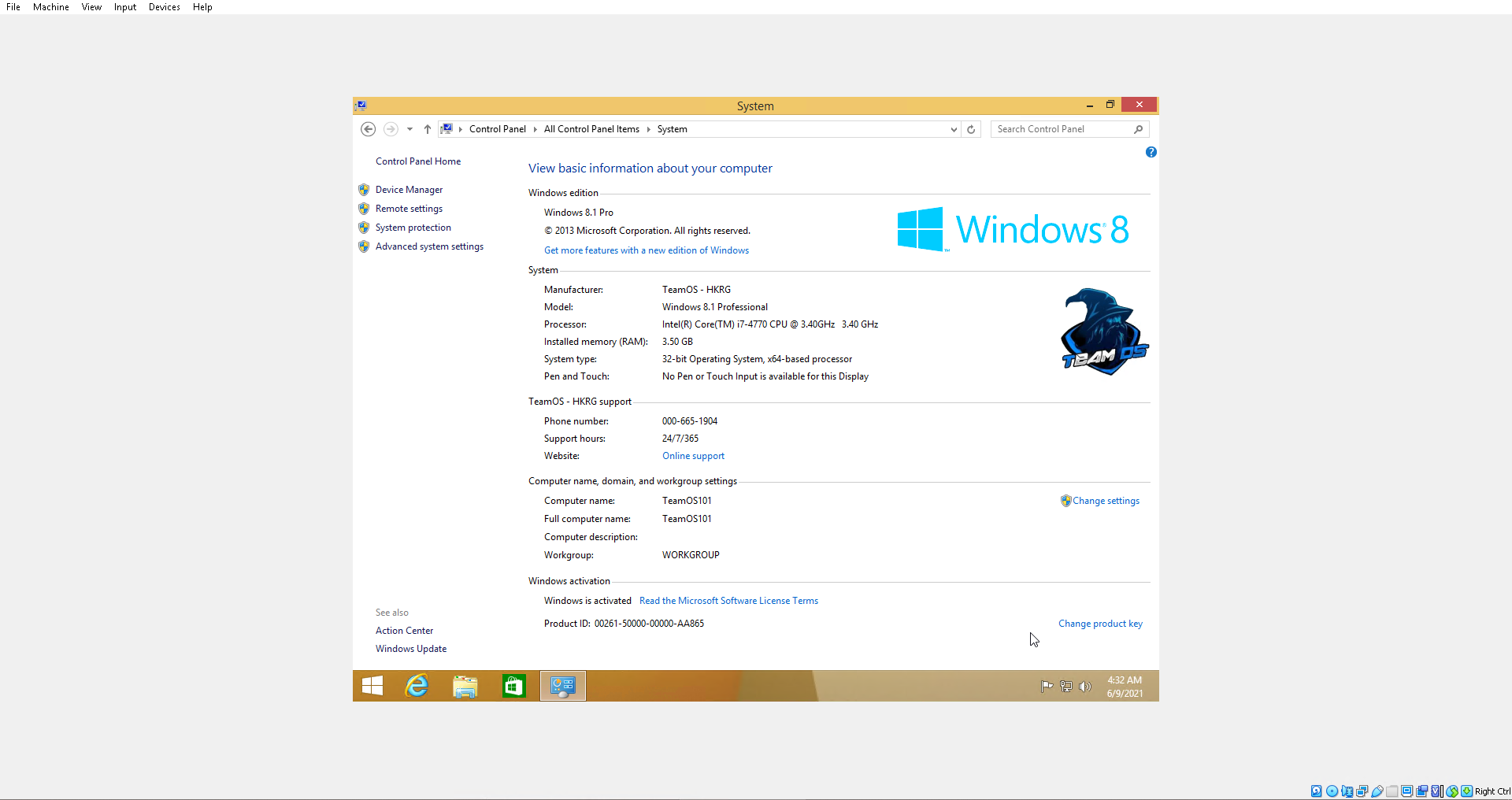Refresh the System page

971,129
